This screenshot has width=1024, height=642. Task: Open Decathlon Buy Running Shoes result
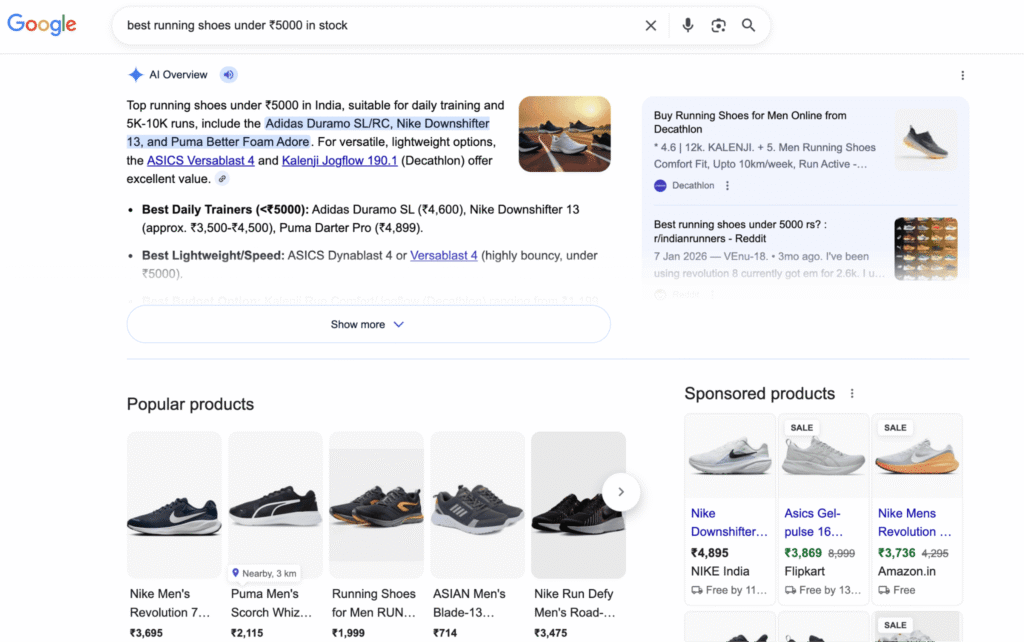click(750, 122)
